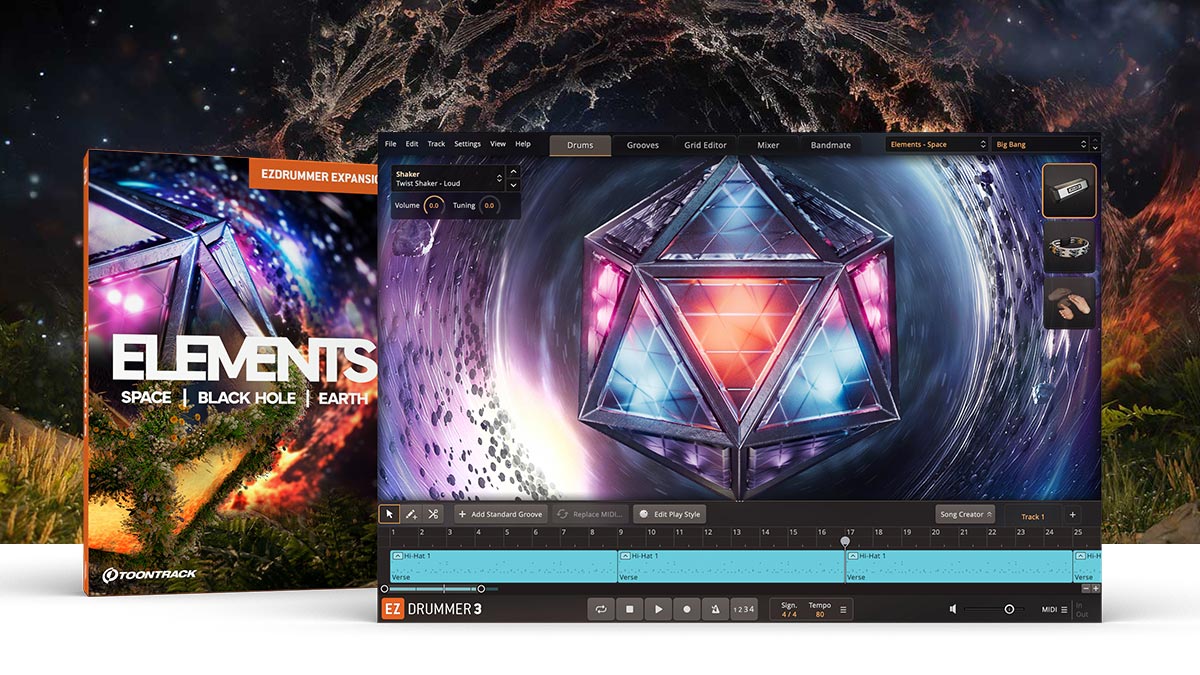Stop playback
The width and height of the screenshot is (1200, 675).
629,609
